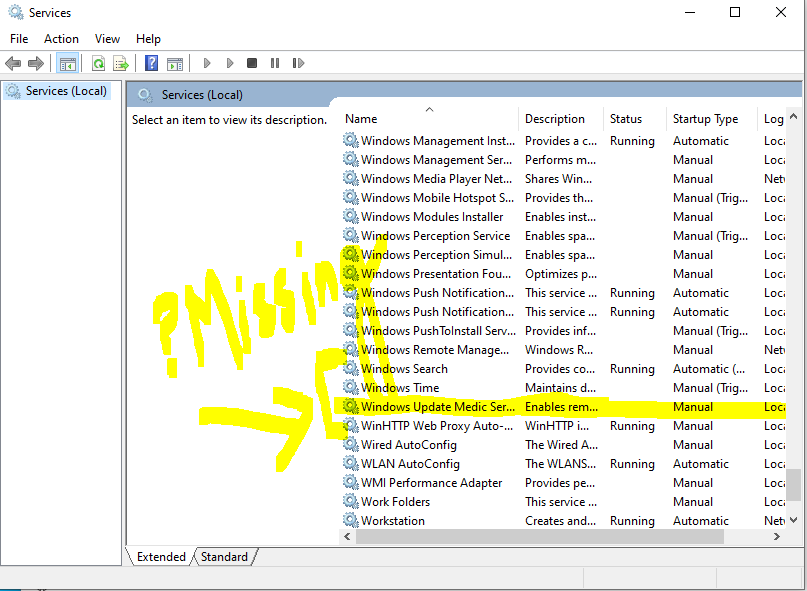Click Automatic startup type of Workstation row

point(700,520)
